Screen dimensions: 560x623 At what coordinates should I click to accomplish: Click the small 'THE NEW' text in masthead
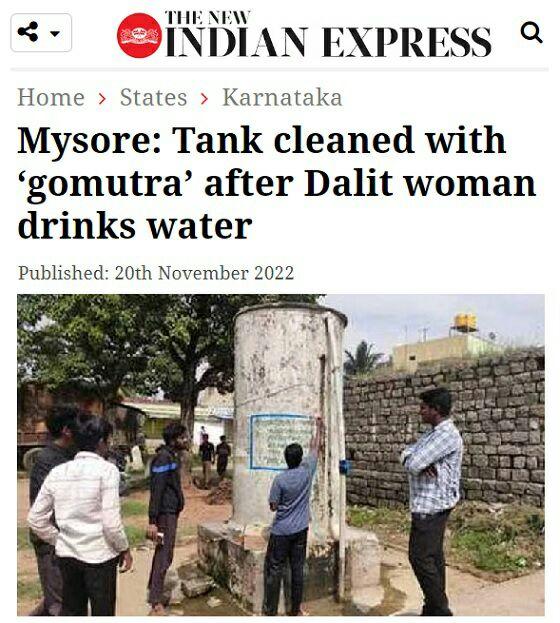point(207,17)
